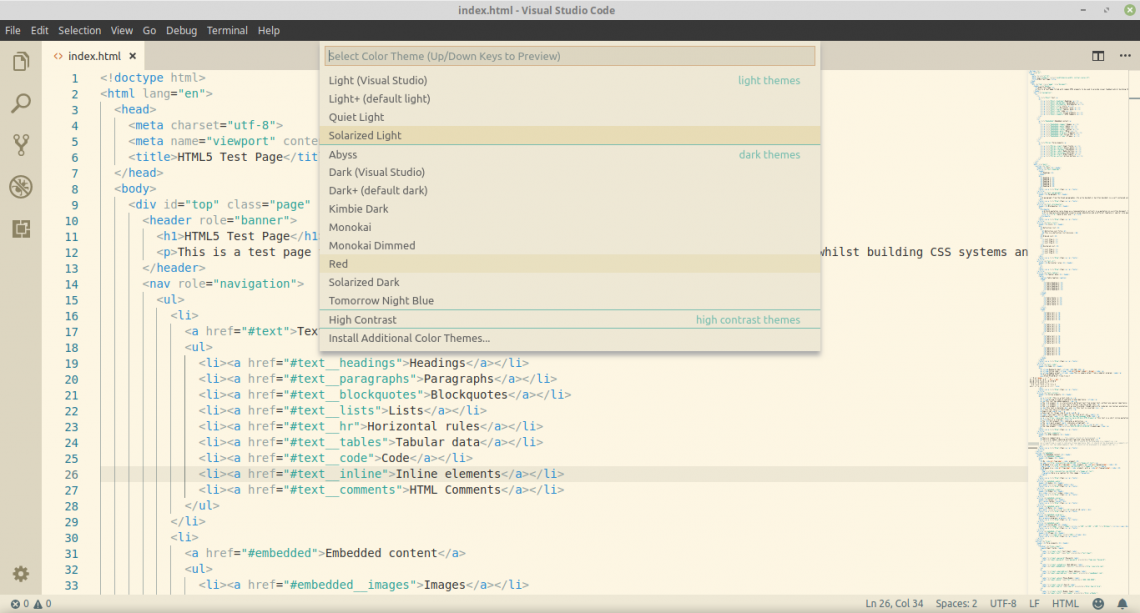This screenshot has height=613, width=1140.
Task: Pick the High Contrast theme
Action: click(x=362, y=320)
